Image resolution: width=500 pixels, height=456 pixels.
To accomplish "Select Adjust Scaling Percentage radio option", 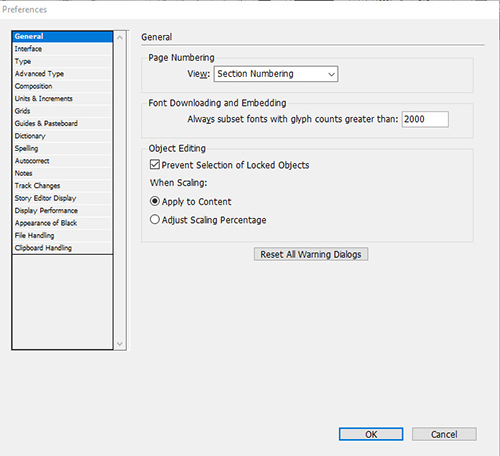I will click(x=155, y=220).
